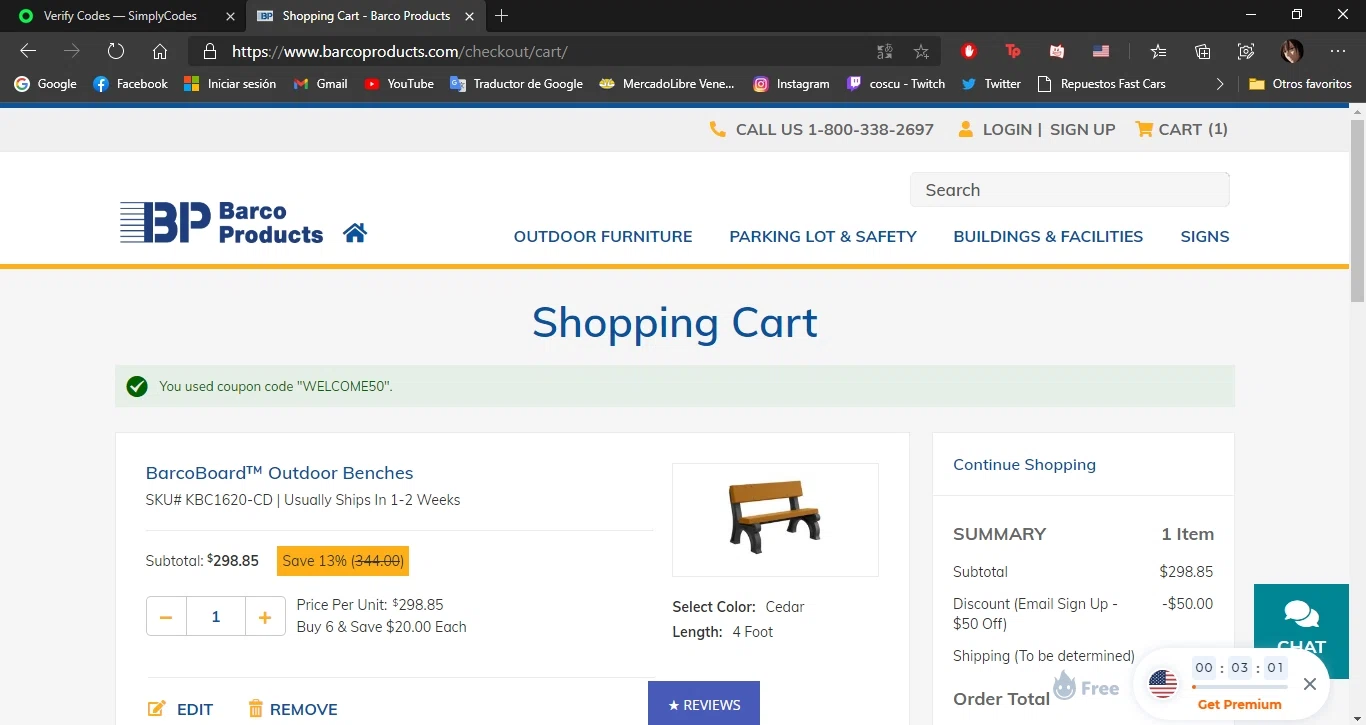Click the bench product thumbnail
Image resolution: width=1366 pixels, height=725 pixels.
775,519
